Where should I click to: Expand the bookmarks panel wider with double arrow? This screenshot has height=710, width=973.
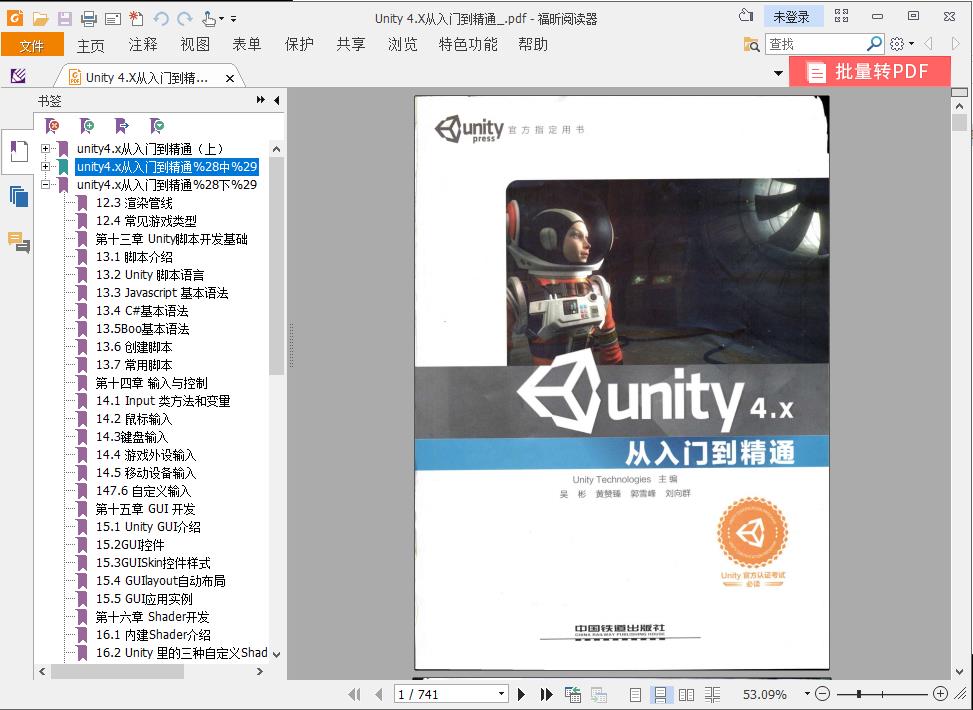tap(261, 100)
